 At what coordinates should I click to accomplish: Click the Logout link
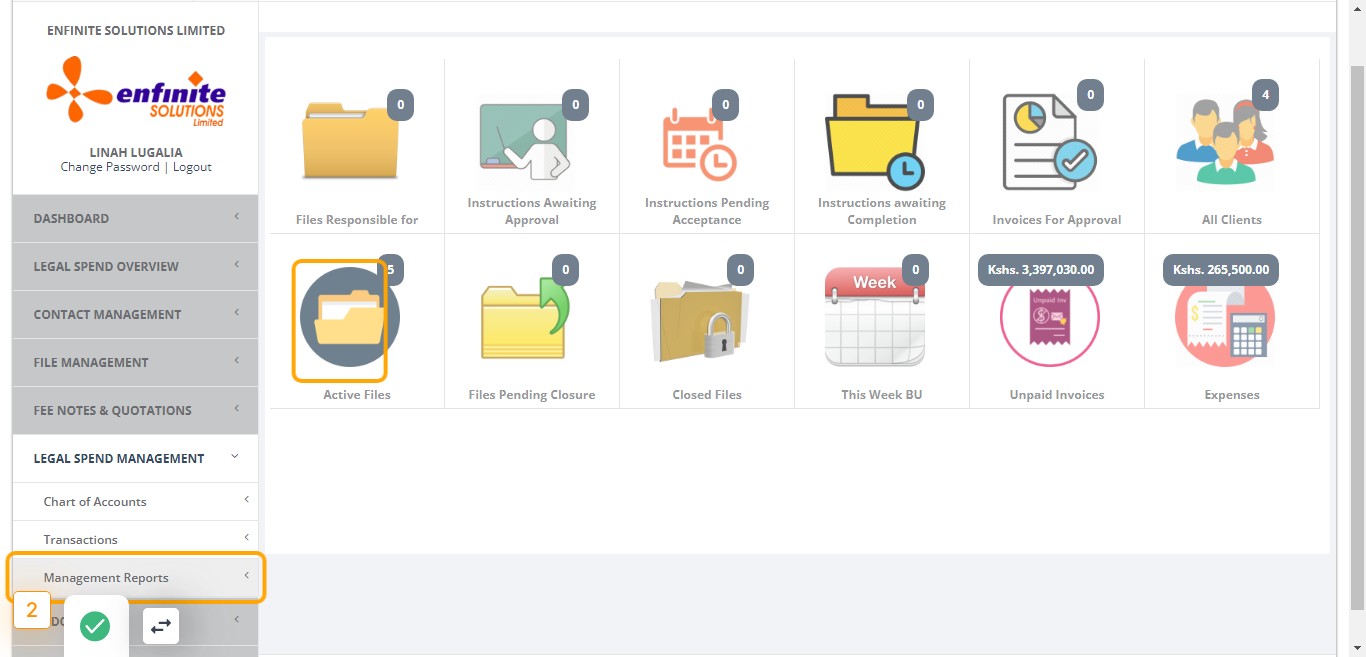point(192,167)
